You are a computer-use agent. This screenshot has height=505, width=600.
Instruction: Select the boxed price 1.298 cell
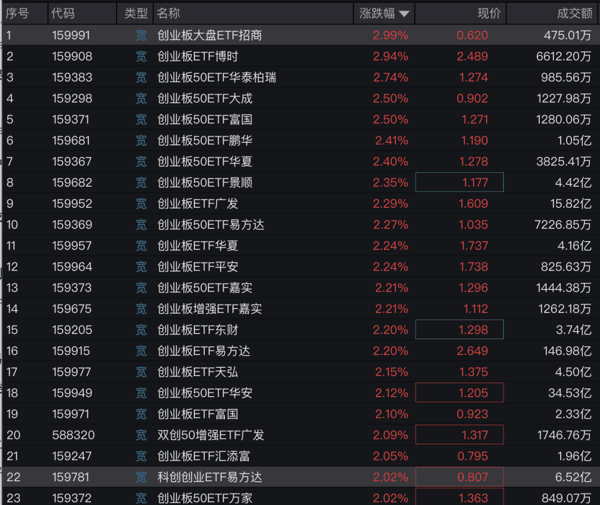click(459, 329)
